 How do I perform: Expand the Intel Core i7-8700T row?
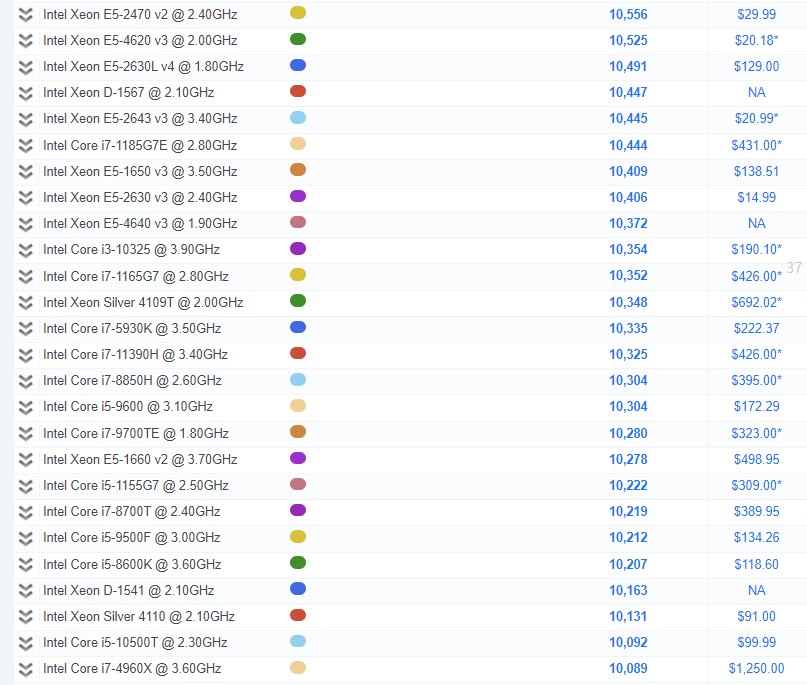tap(25, 512)
